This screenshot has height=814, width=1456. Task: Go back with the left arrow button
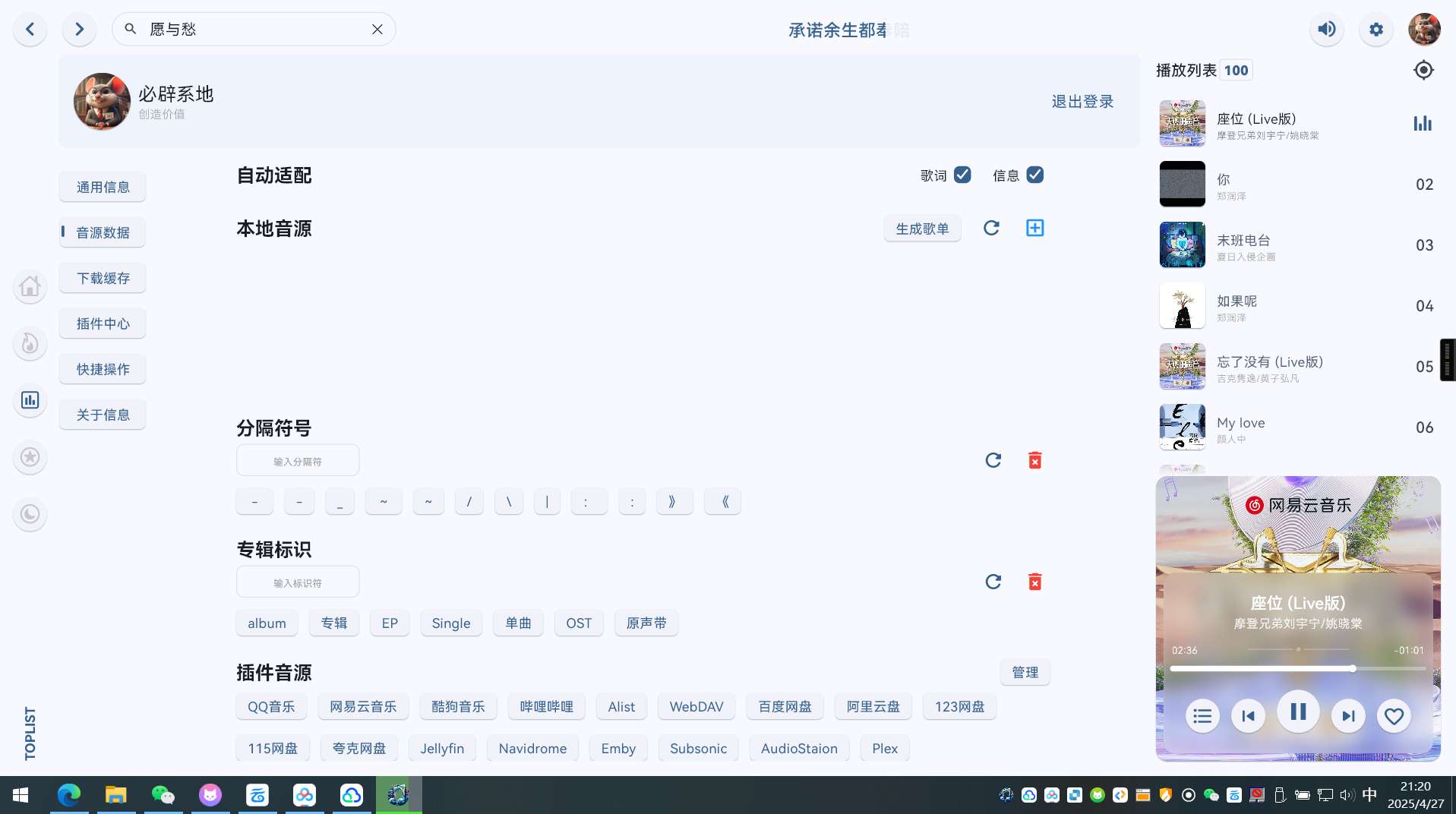tap(30, 30)
